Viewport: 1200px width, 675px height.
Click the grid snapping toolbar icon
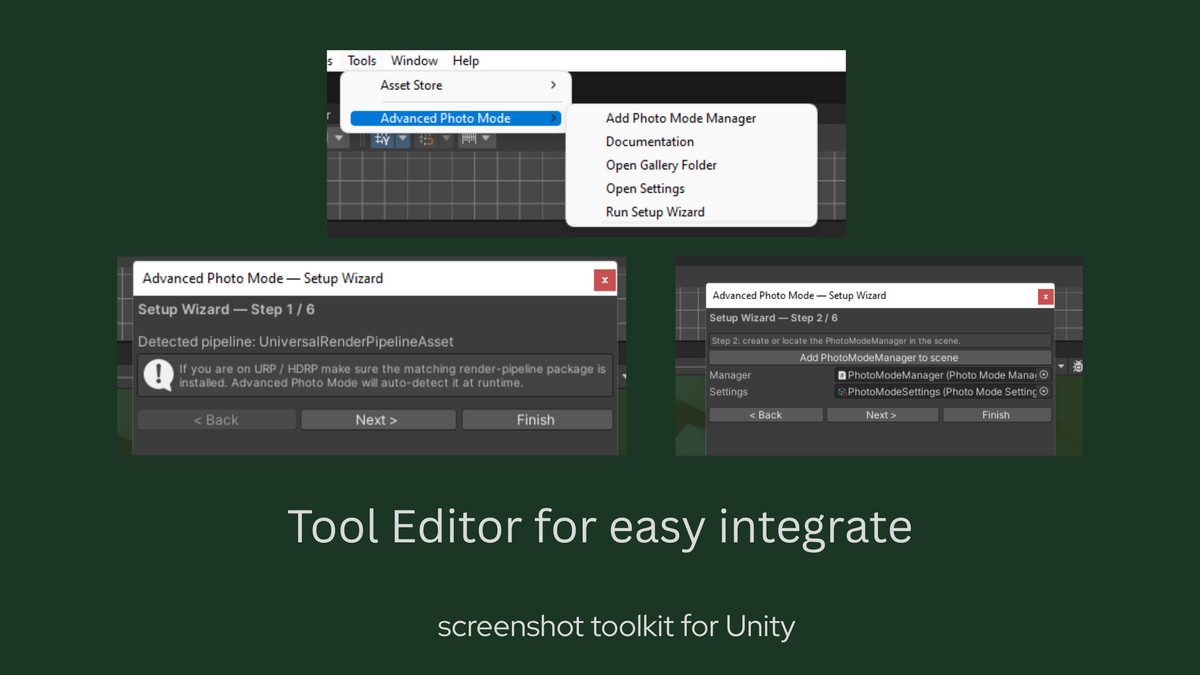pyautogui.click(x=383, y=140)
